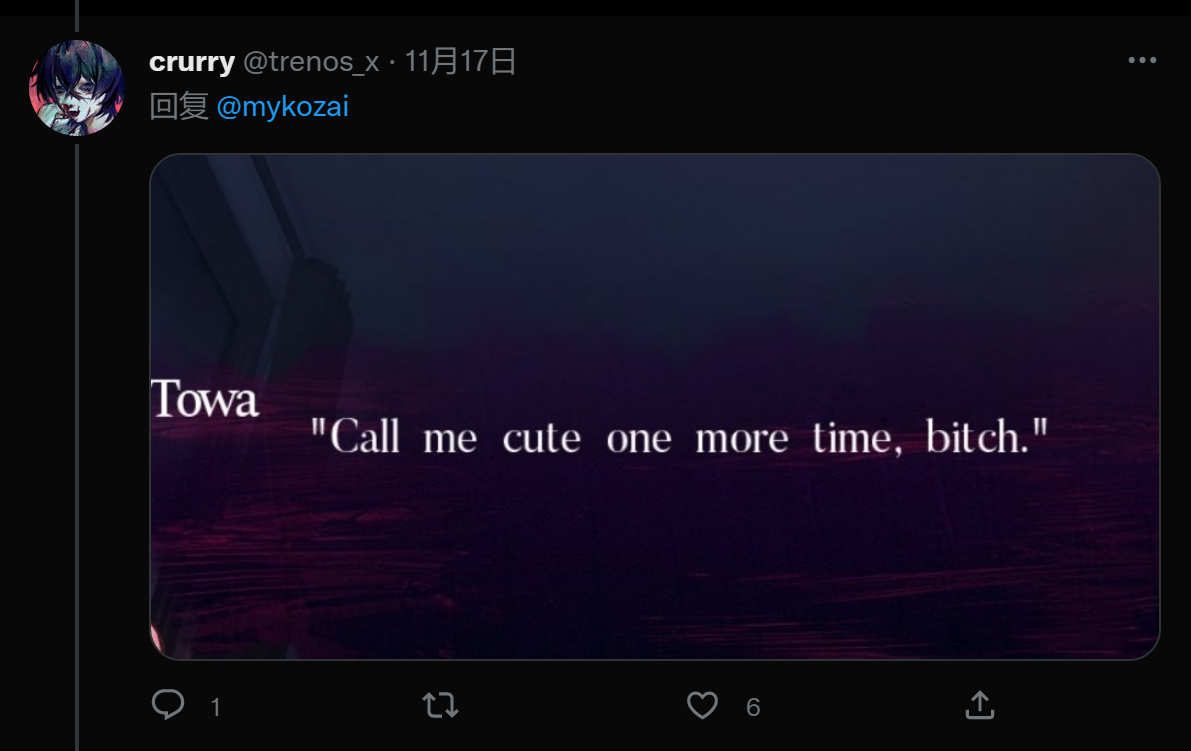The image size is (1191, 751).
Task: Open the share menu via upload arrow icon
Action: (980, 705)
